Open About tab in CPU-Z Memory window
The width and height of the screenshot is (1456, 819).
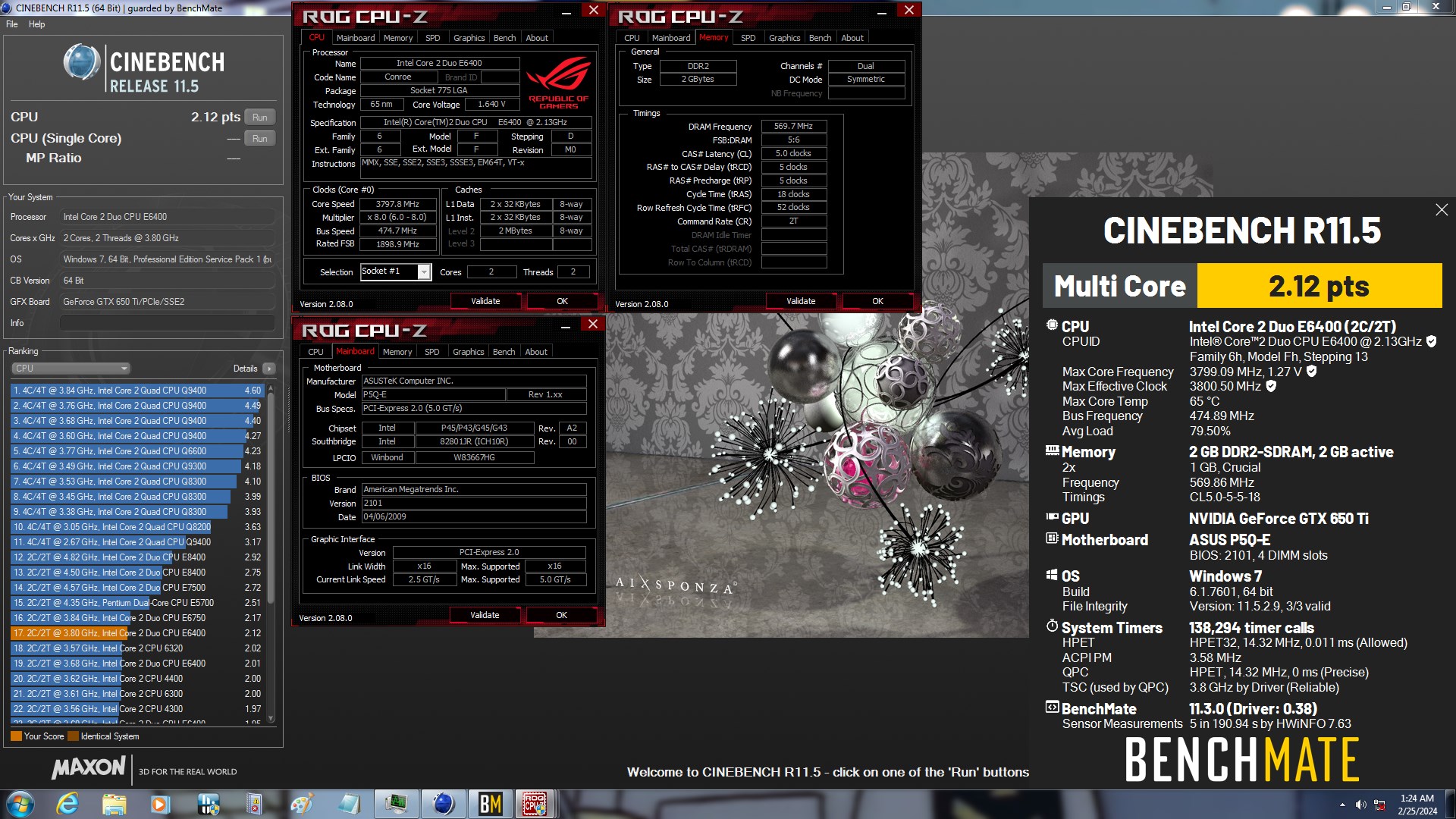pyautogui.click(x=852, y=38)
